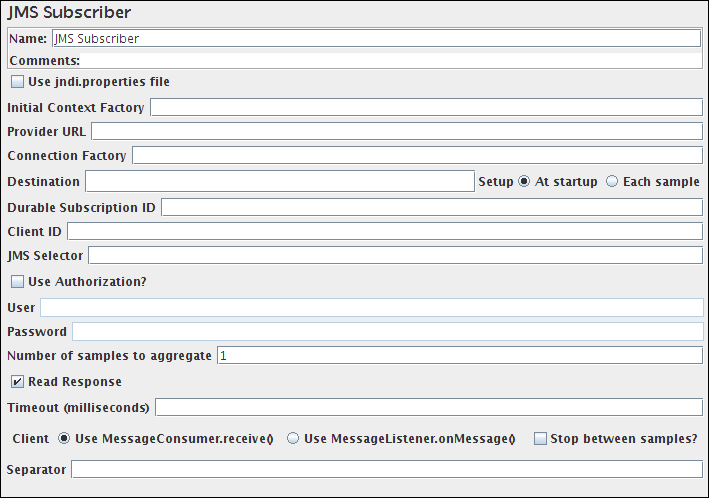Click the JMS Selector field
Viewport: 709px width, 498px height.
point(395,256)
